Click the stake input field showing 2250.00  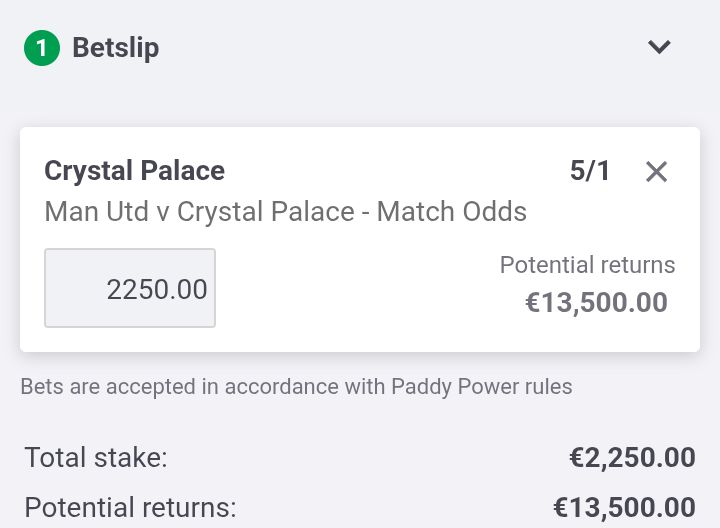click(130, 288)
